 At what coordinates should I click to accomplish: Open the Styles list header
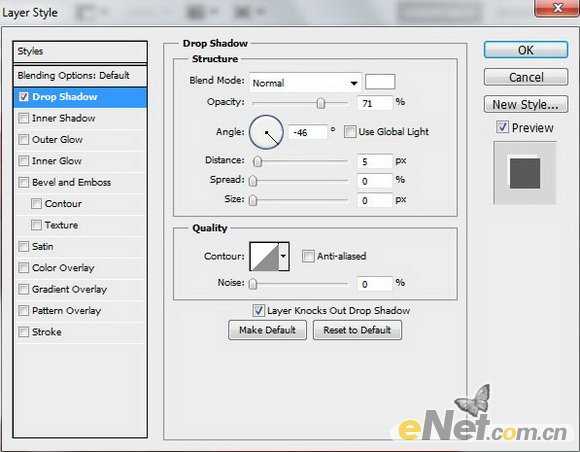click(x=80, y=51)
